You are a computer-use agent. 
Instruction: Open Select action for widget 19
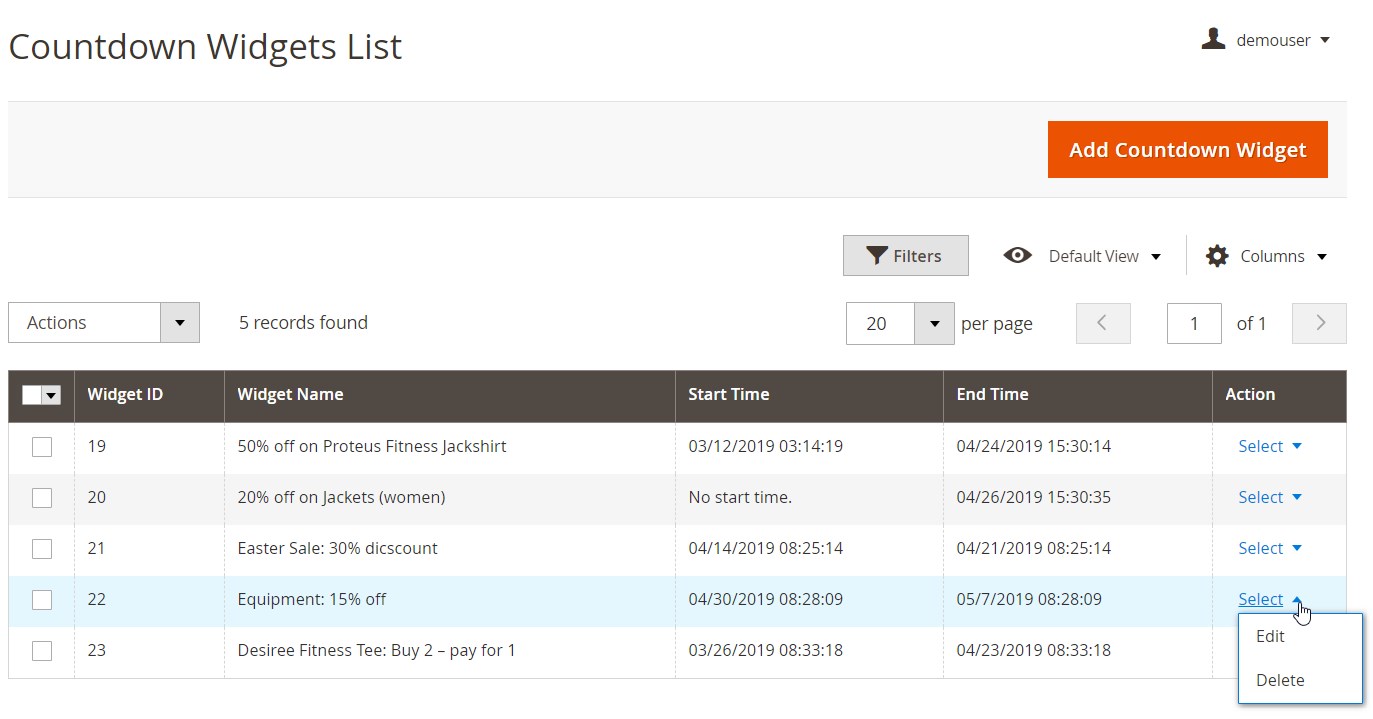(x=1270, y=446)
